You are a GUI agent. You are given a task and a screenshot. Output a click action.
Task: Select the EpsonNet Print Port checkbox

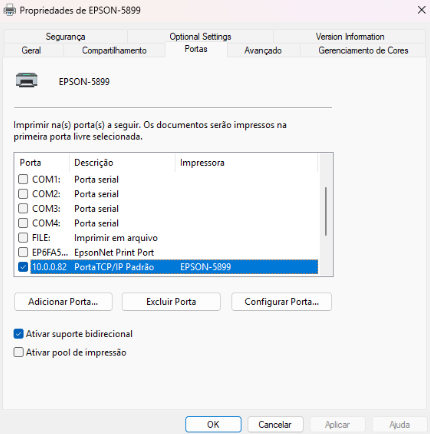click(23, 252)
